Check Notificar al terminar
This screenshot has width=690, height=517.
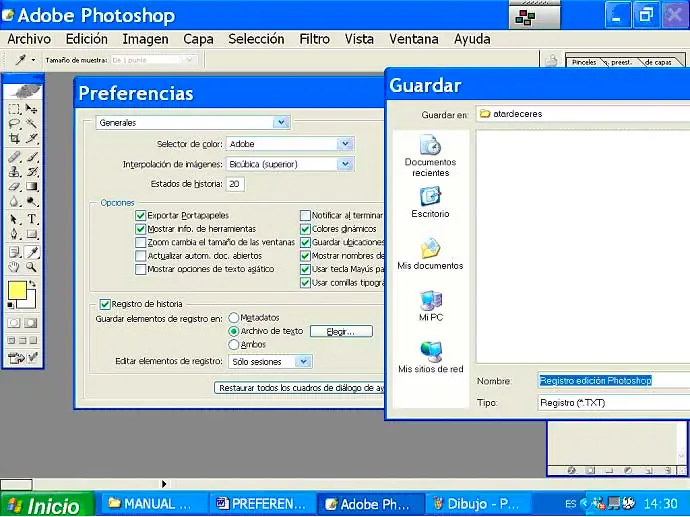point(305,216)
